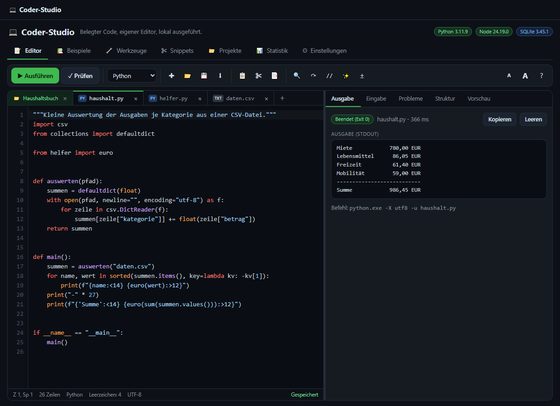The height and width of the screenshot is (406, 560).
Task: Click the unsaved dot on helfer.py tab
Action: point(200,99)
